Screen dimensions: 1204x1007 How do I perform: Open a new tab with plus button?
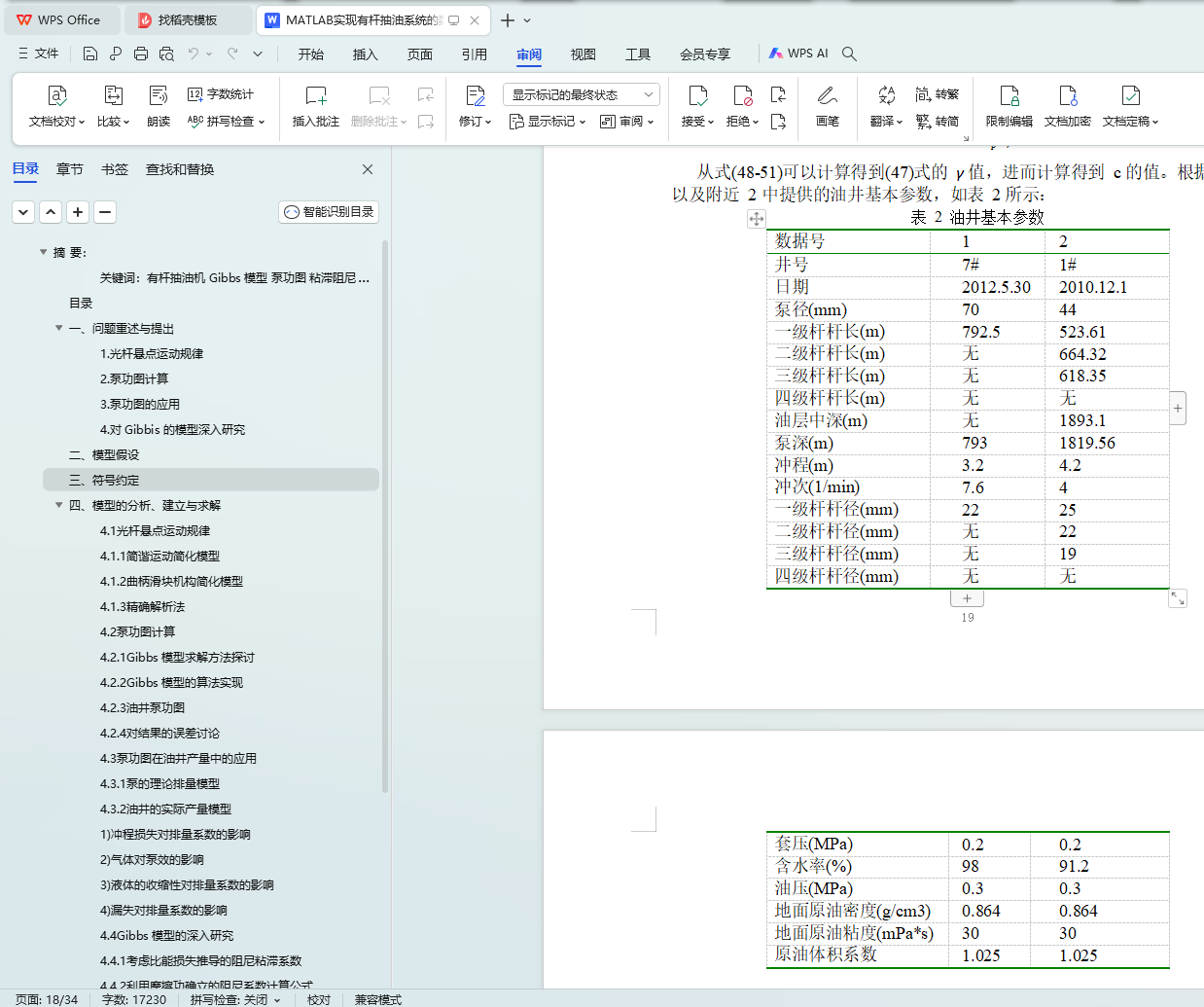(x=508, y=20)
